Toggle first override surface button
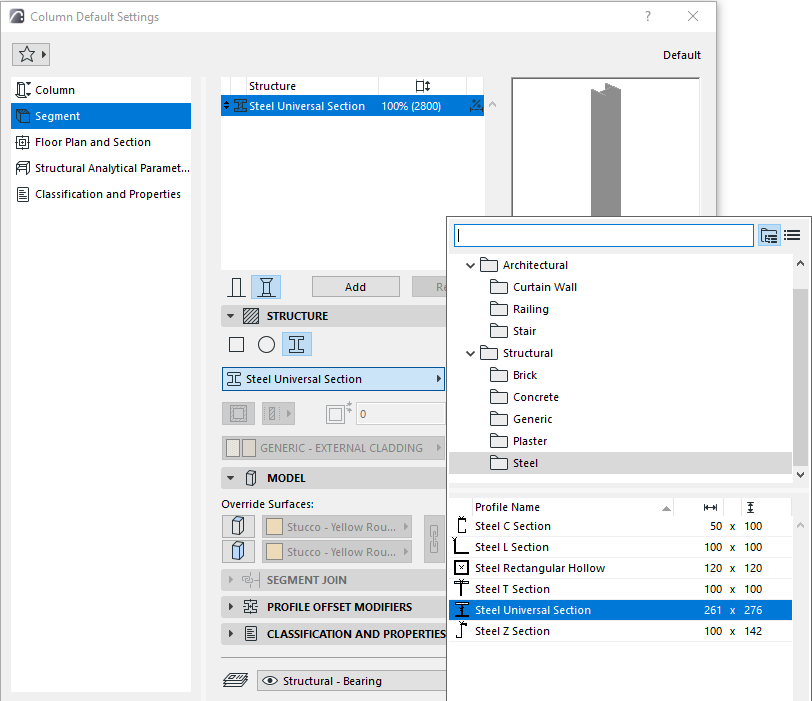Viewport: 812px width, 701px height. coord(238,527)
